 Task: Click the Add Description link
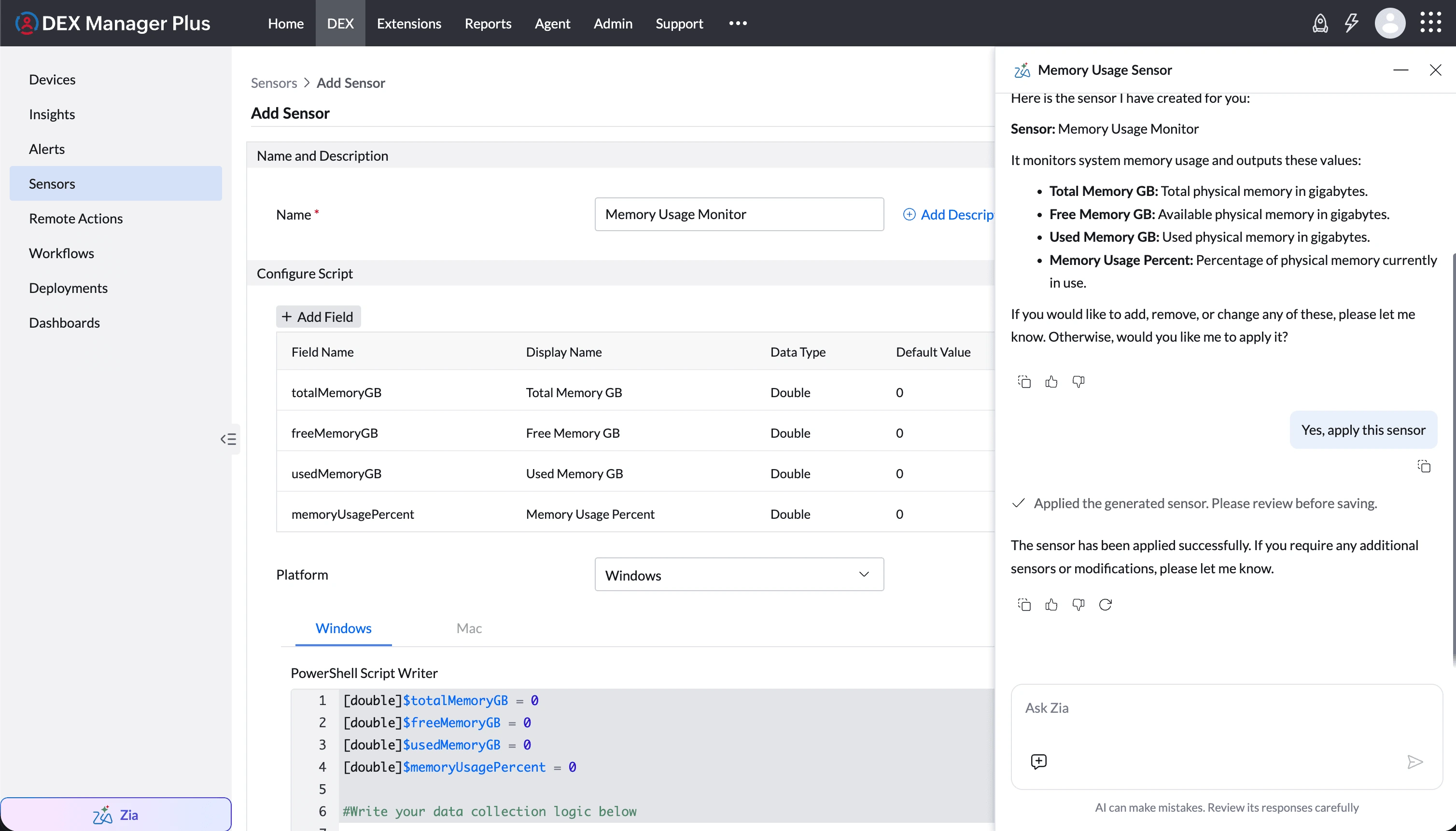click(x=949, y=215)
